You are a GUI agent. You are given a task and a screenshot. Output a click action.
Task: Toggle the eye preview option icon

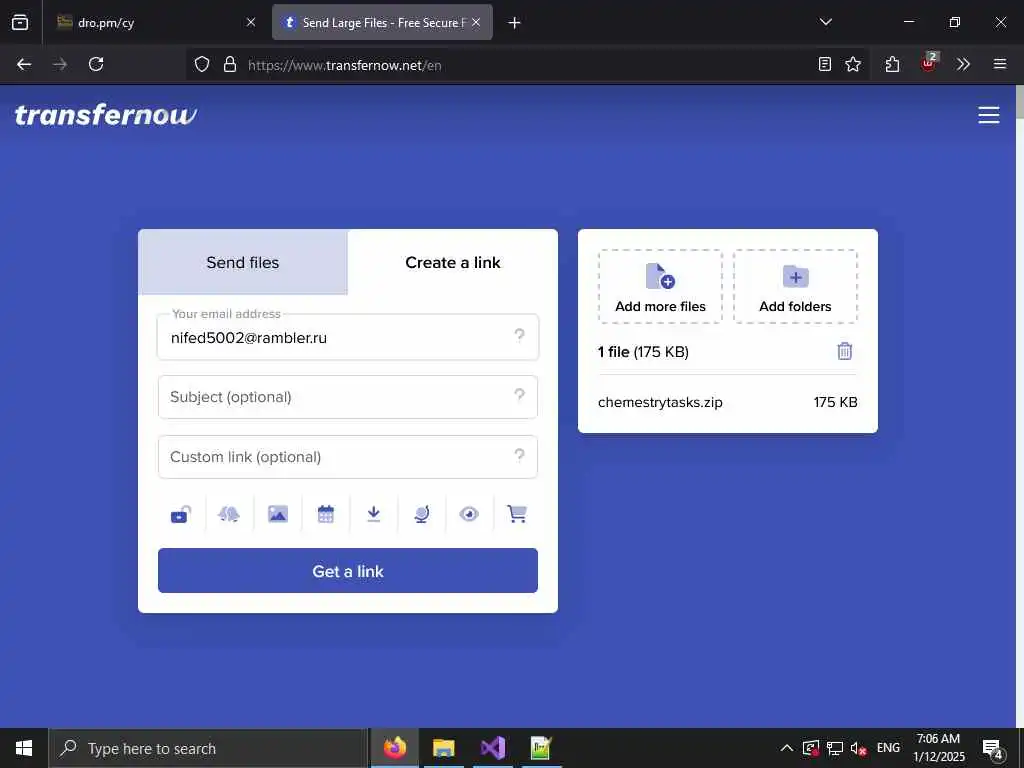pos(469,515)
